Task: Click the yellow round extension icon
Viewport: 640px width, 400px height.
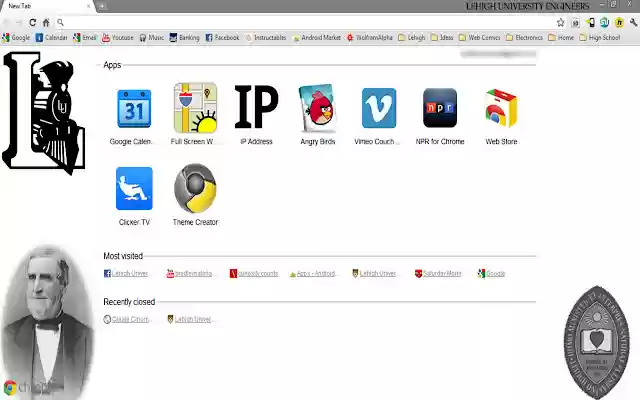Action: tap(619, 22)
